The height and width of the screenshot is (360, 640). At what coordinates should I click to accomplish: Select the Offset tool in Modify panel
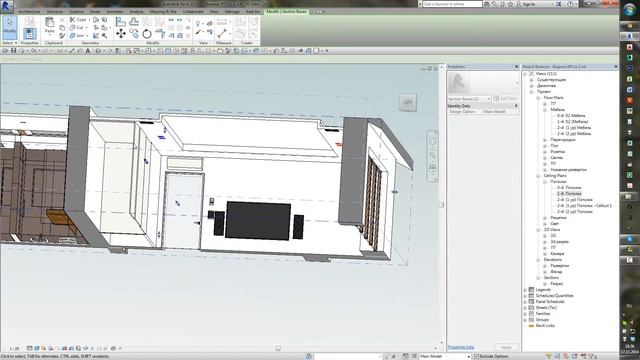(134, 21)
